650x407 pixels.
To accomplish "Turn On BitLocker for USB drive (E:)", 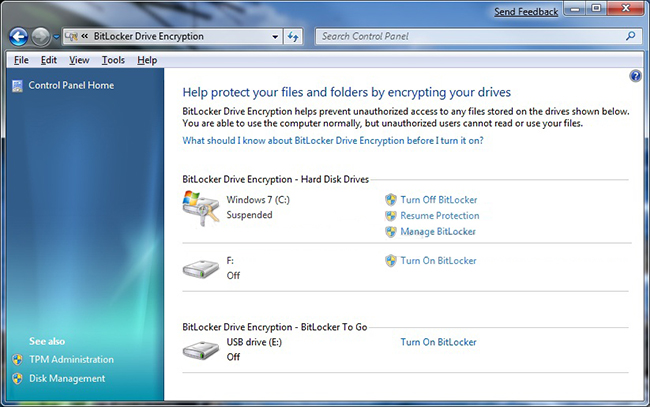I will pos(438,342).
